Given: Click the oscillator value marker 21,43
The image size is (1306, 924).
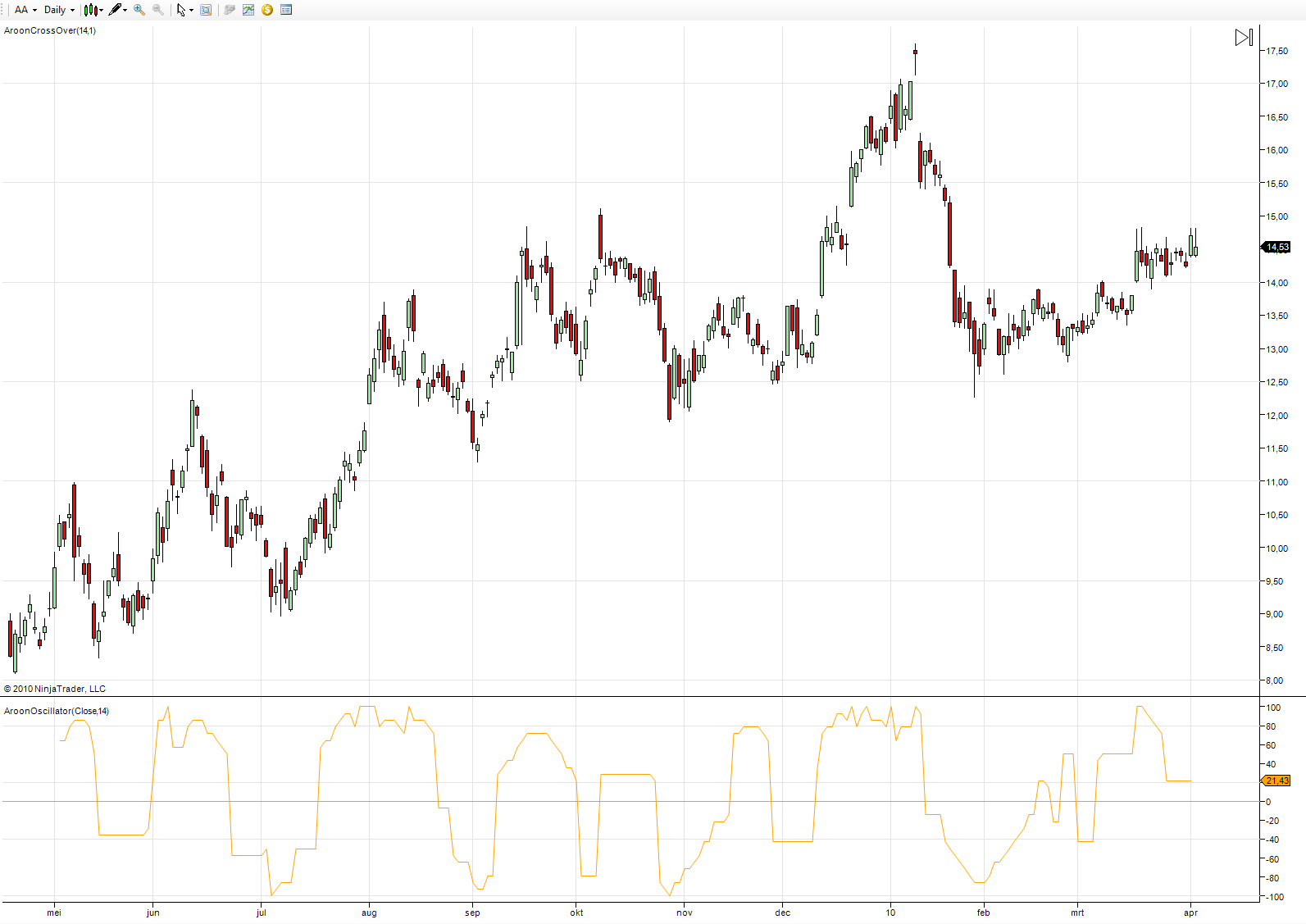Looking at the screenshot, I should [x=1276, y=781].
